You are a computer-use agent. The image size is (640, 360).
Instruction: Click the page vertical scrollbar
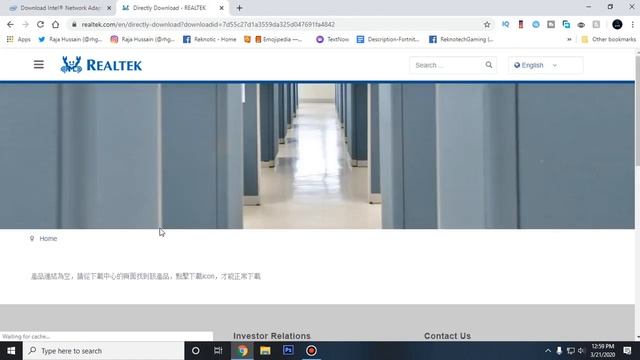[x=638, y=110]
